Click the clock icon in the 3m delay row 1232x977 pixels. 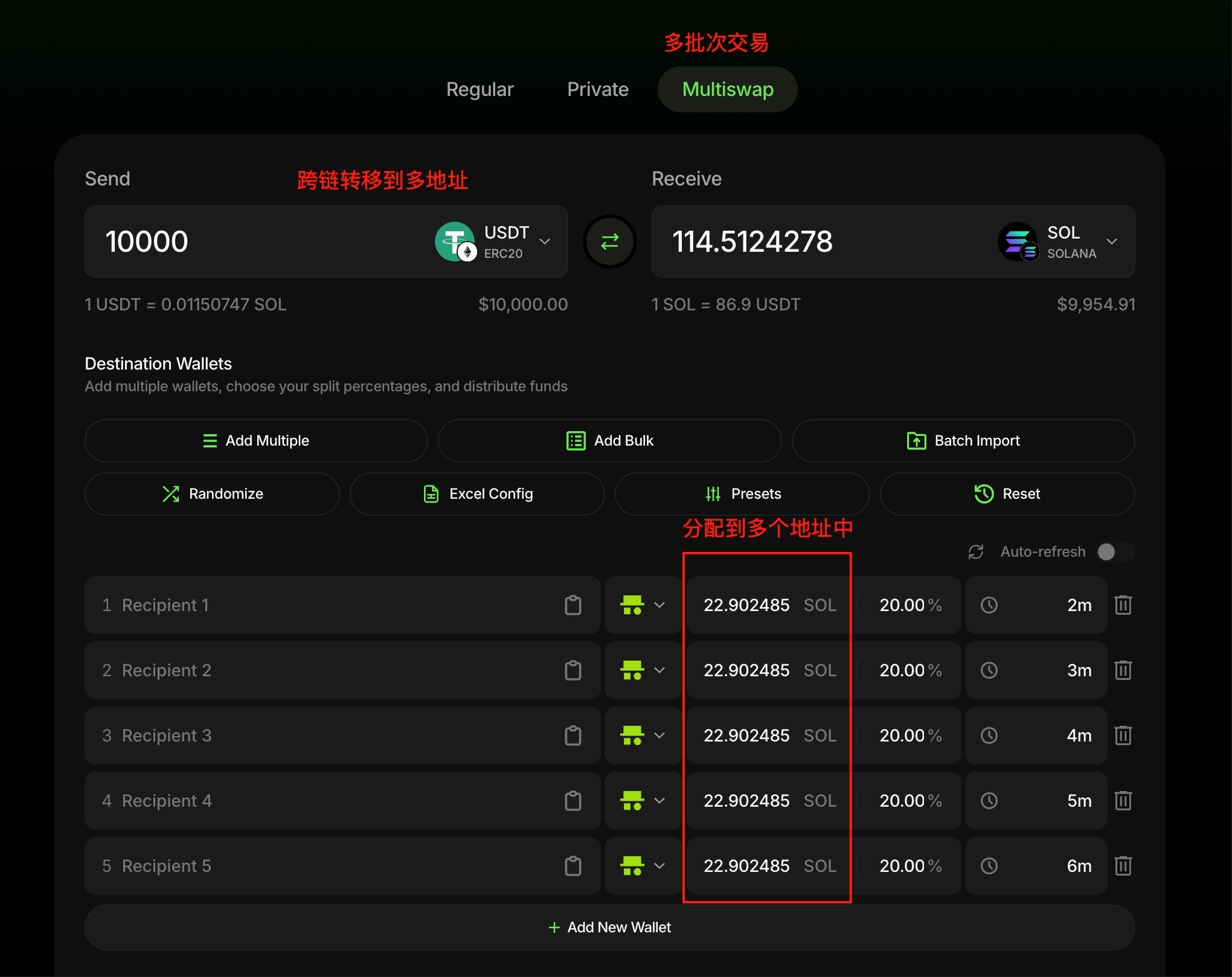[989, 670]
